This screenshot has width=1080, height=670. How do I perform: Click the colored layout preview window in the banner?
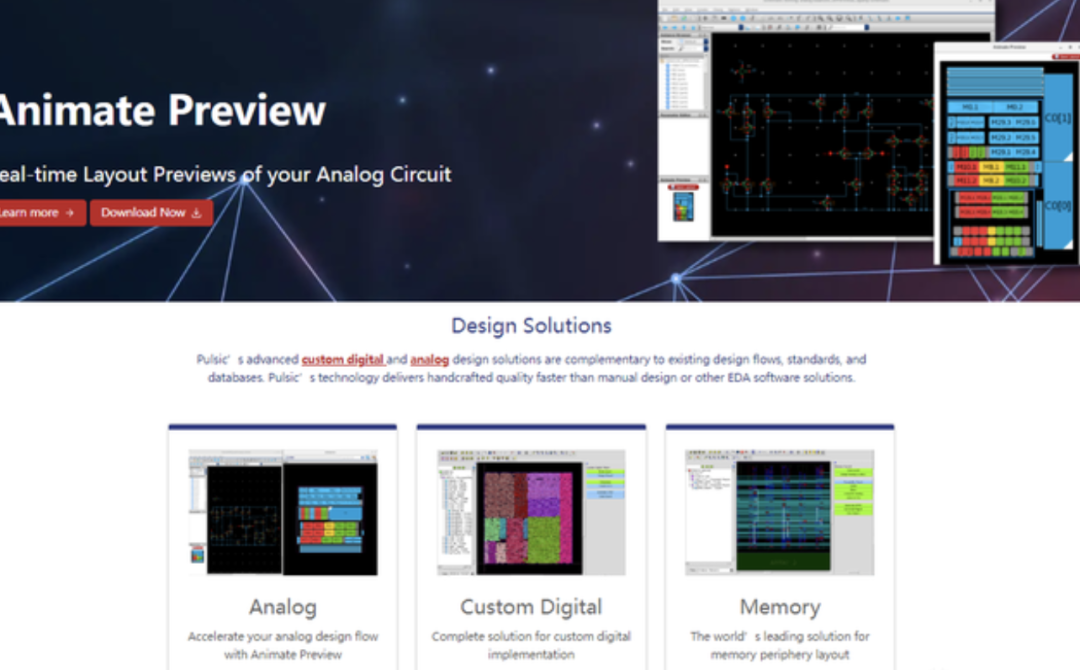click(x=1007, y=154)
